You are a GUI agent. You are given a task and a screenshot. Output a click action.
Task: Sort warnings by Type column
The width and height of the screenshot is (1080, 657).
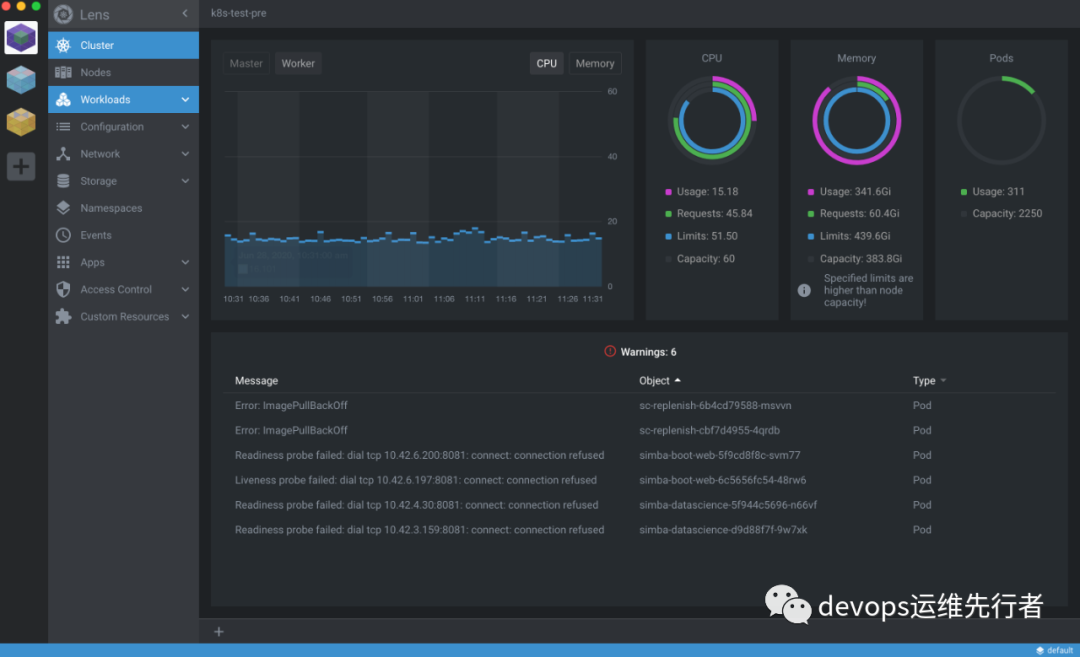[929, 381]
